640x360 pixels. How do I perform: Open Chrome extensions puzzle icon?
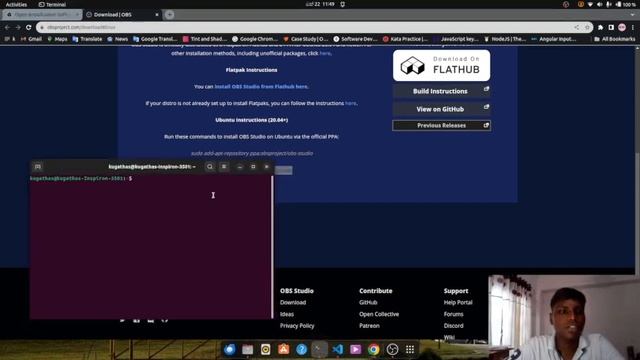point(600,27)
